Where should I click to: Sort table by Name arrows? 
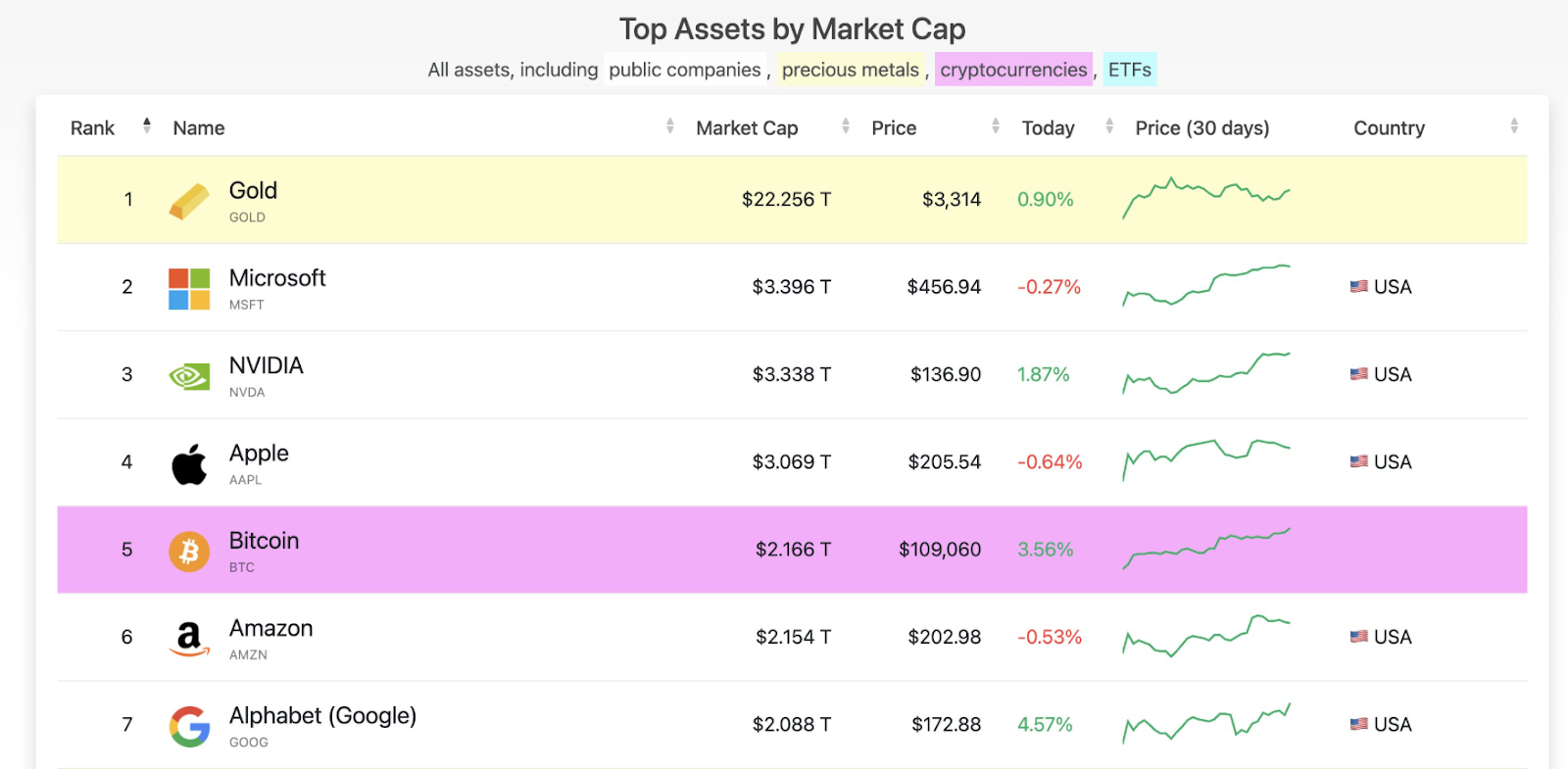tap(670, 125)
